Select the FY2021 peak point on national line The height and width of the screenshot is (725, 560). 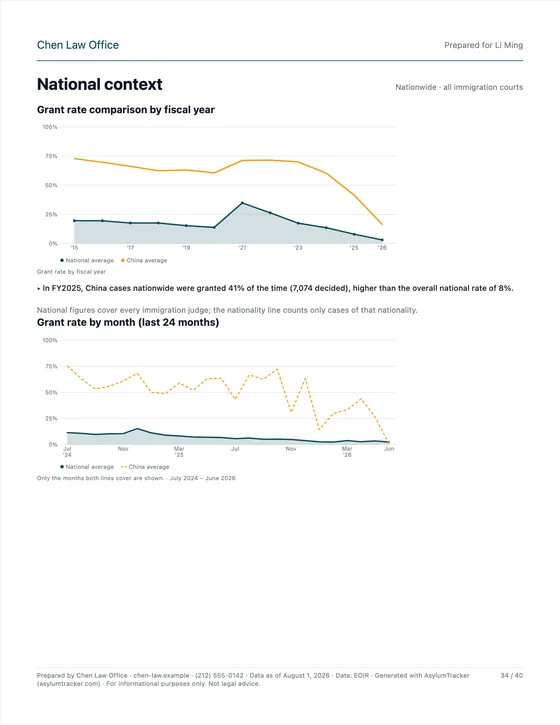click(242, 203)
